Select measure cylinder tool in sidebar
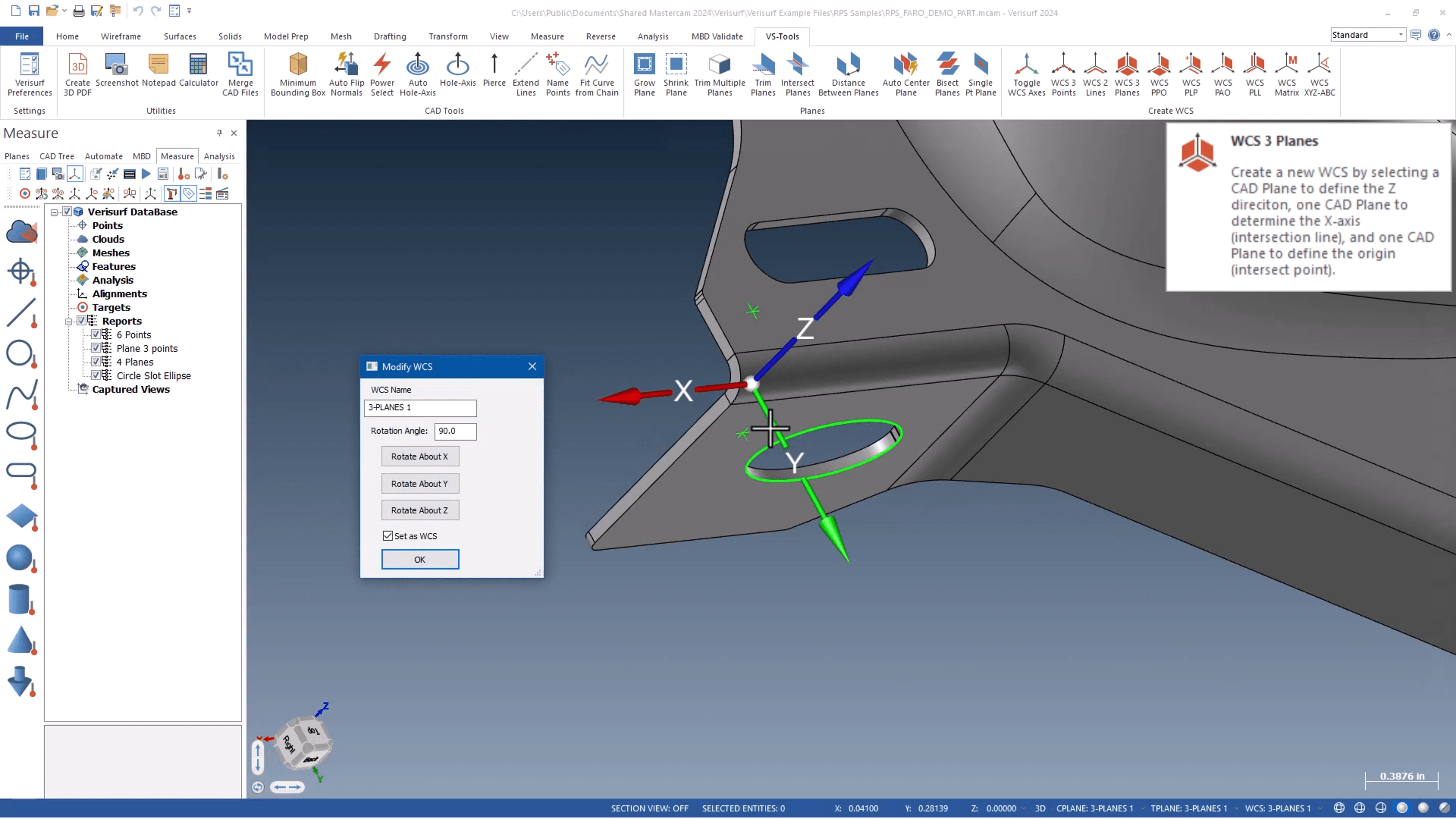 [x=21, y=600]
